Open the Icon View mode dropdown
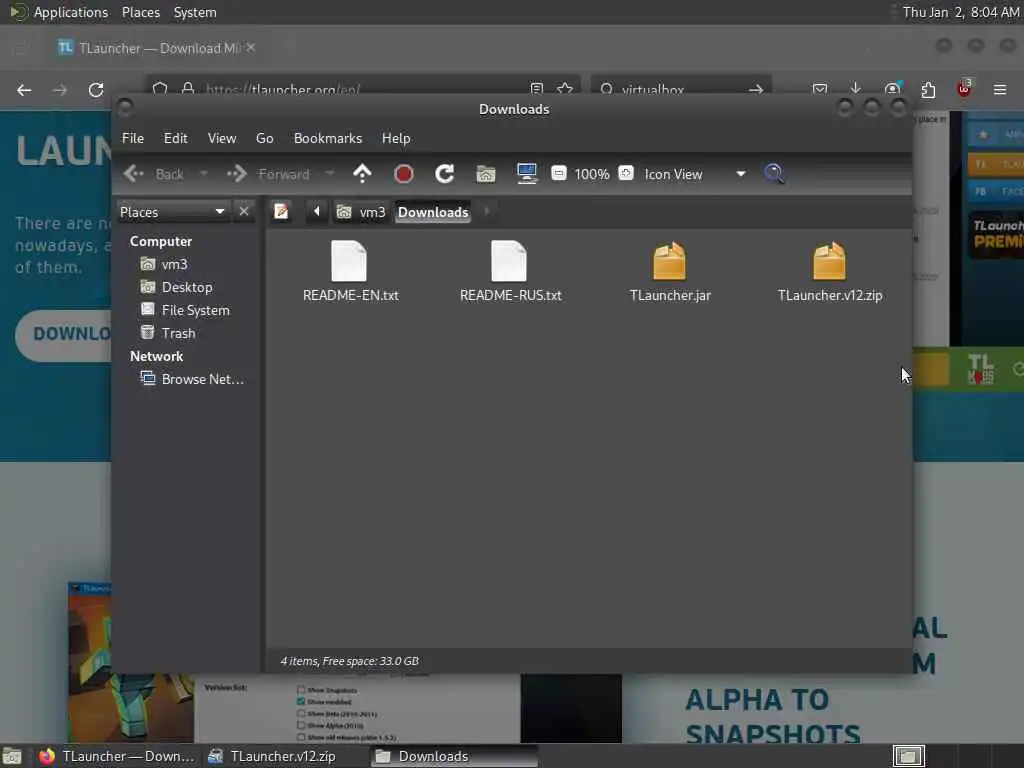1024x768 pixels. (x=695, y=174)
